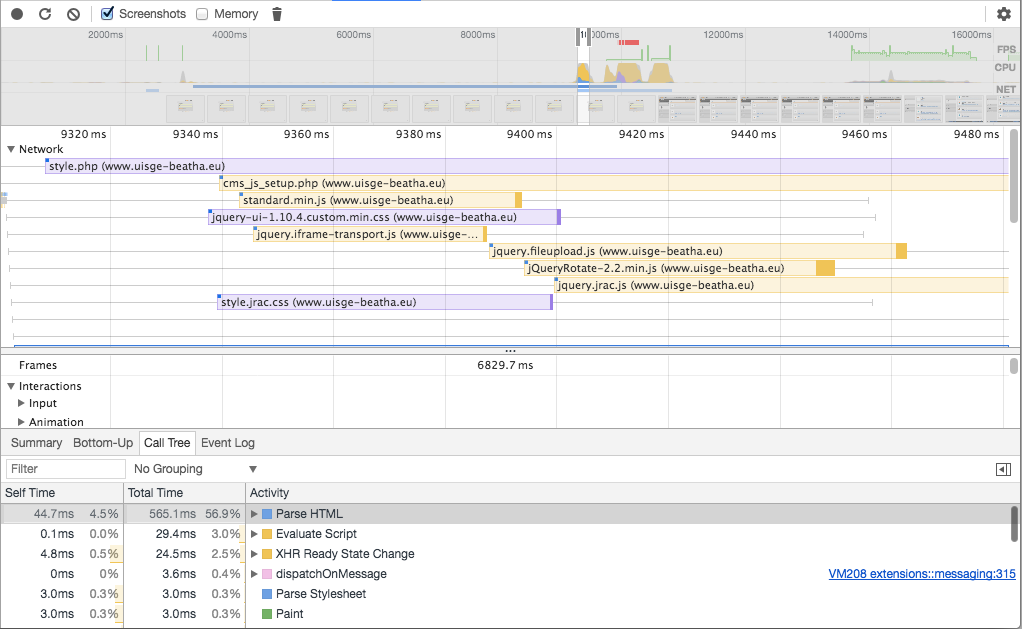Click the overview timeline selection handle
The width and height of the screenshot is (1022, 629).
579,36
